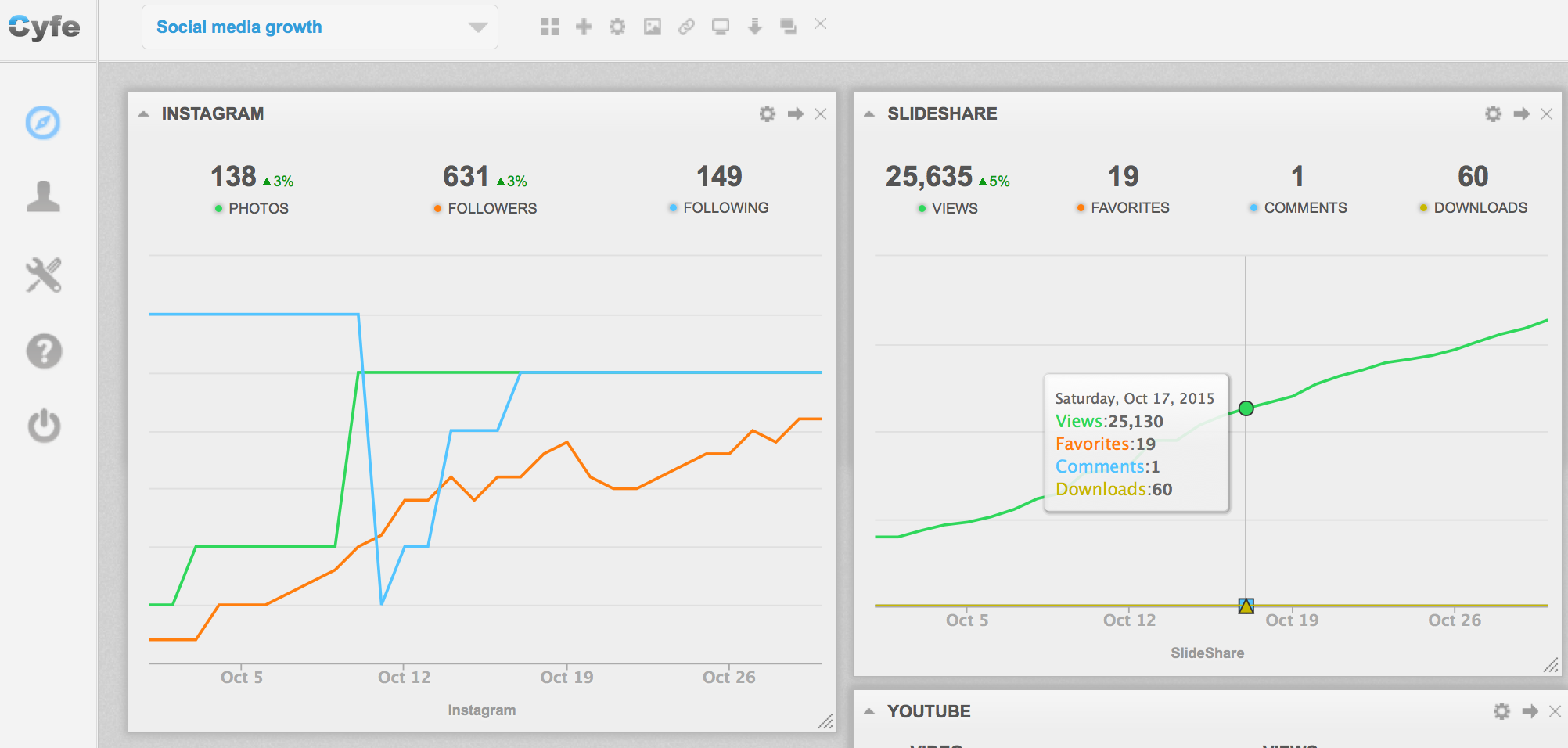
Task: Click the duplicate dashboard icon
Action: 788,27
